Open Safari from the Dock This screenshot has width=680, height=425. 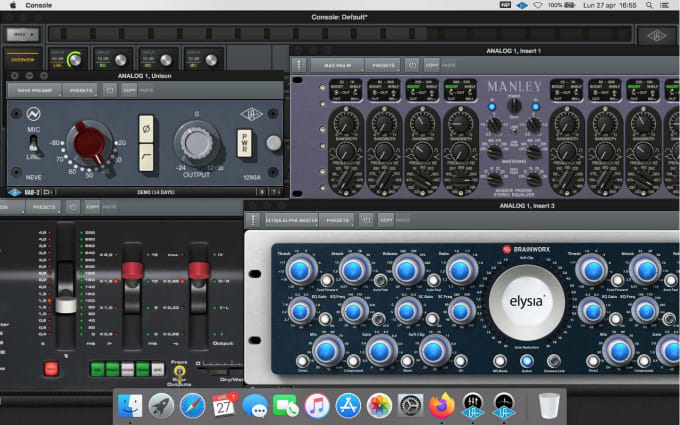click(x=193, y=405)
